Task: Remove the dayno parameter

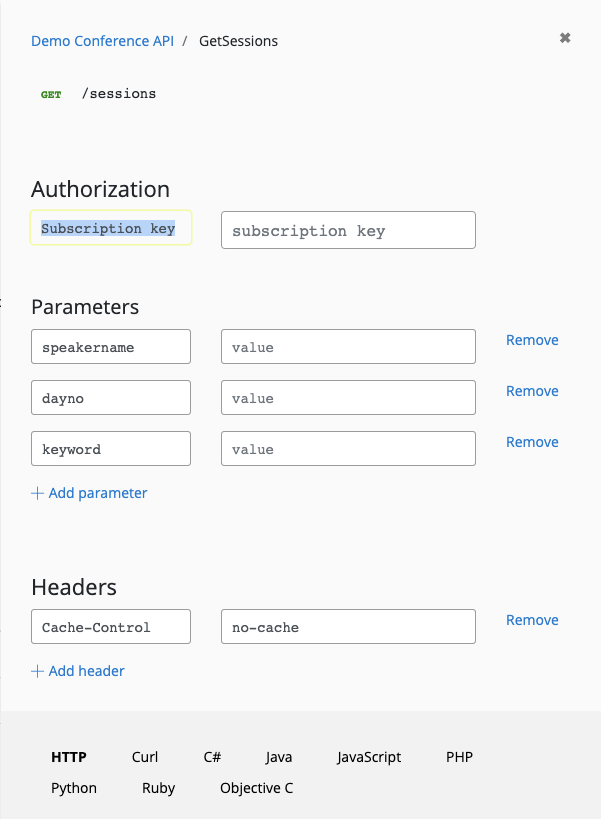Action: [x=532, y=391]
